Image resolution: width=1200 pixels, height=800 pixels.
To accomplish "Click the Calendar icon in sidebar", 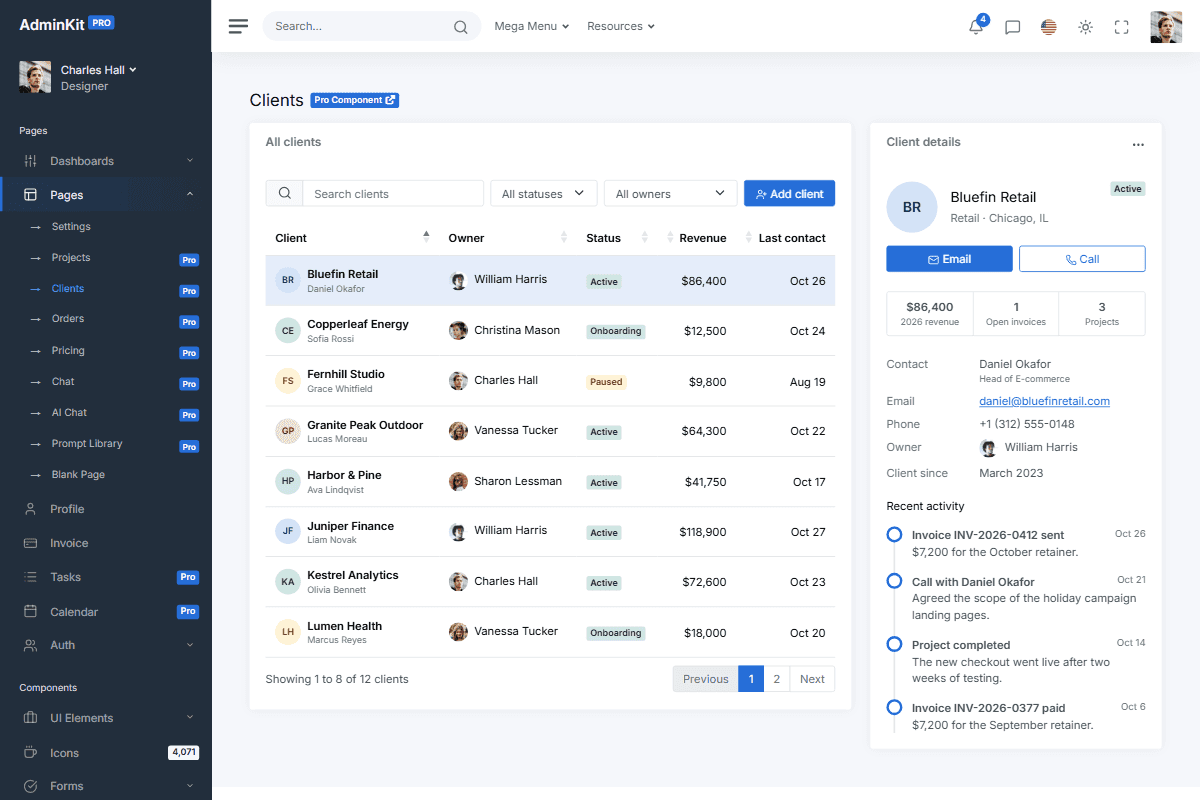I will point(30,611).
